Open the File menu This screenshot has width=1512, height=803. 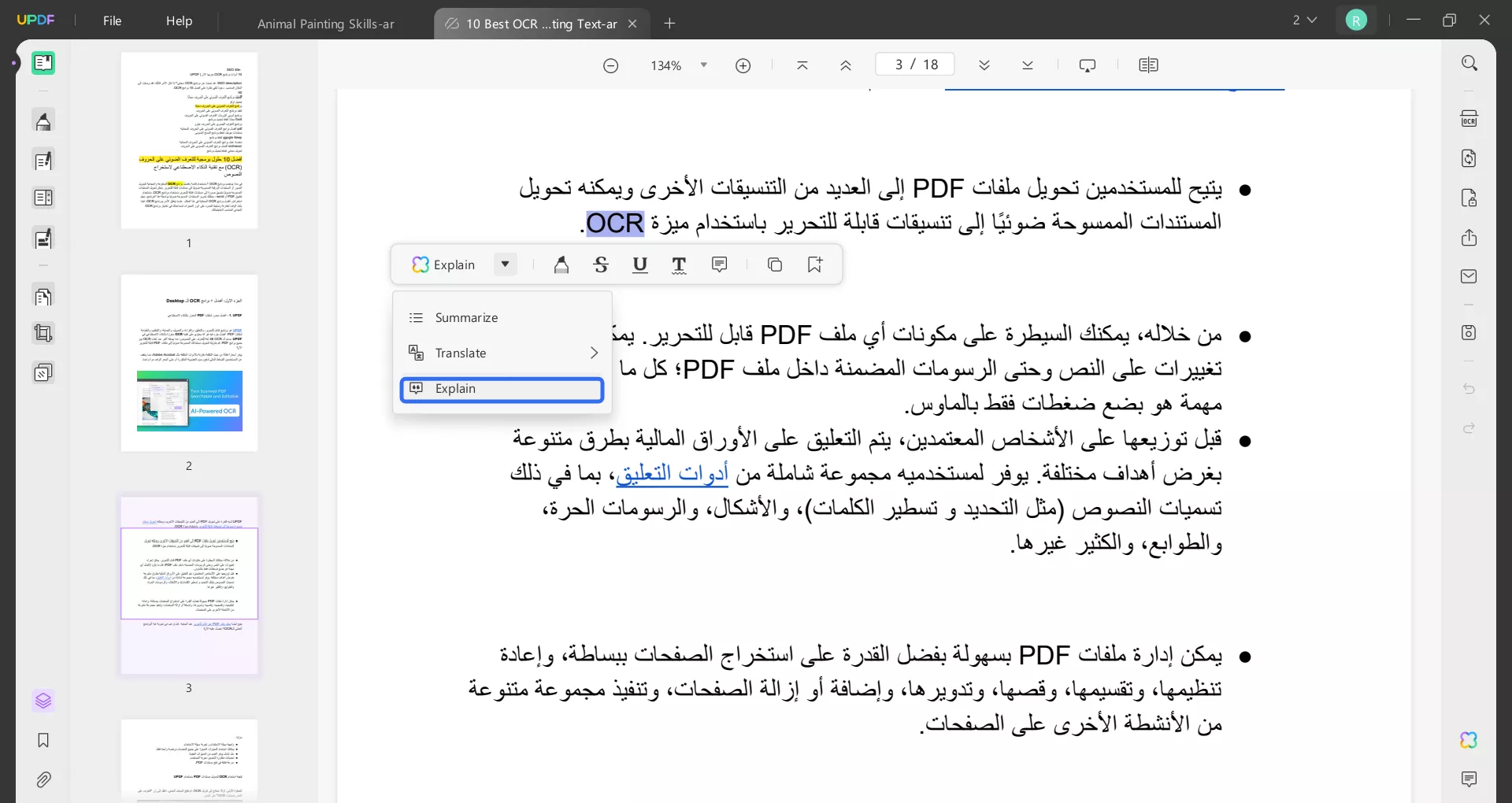click(113, 20)
